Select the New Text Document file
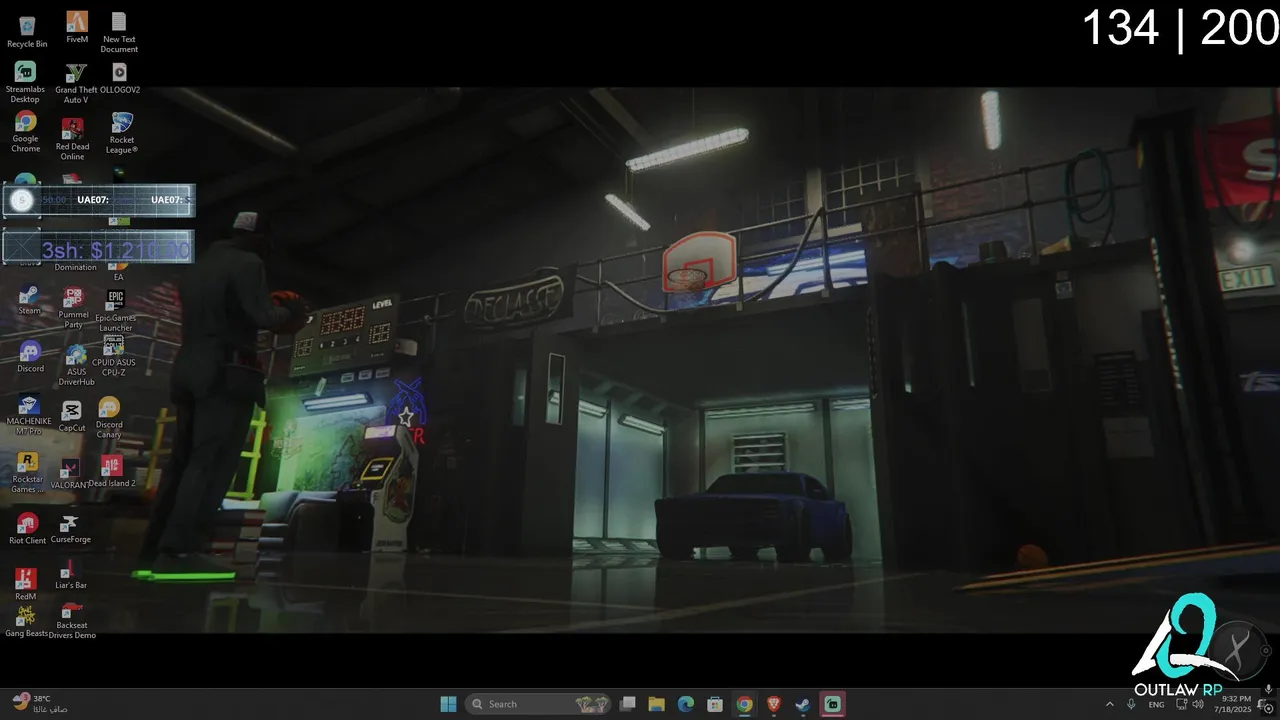 coord(119,32)
